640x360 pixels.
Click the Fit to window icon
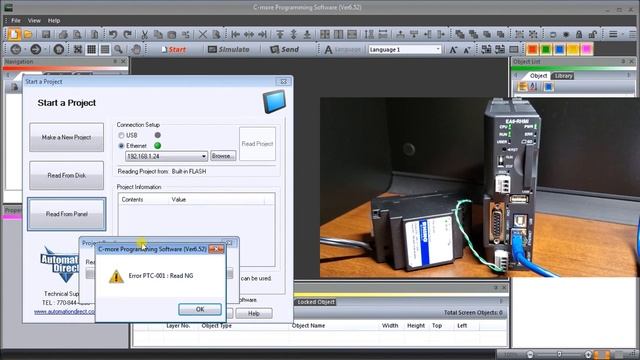(78, 49)
